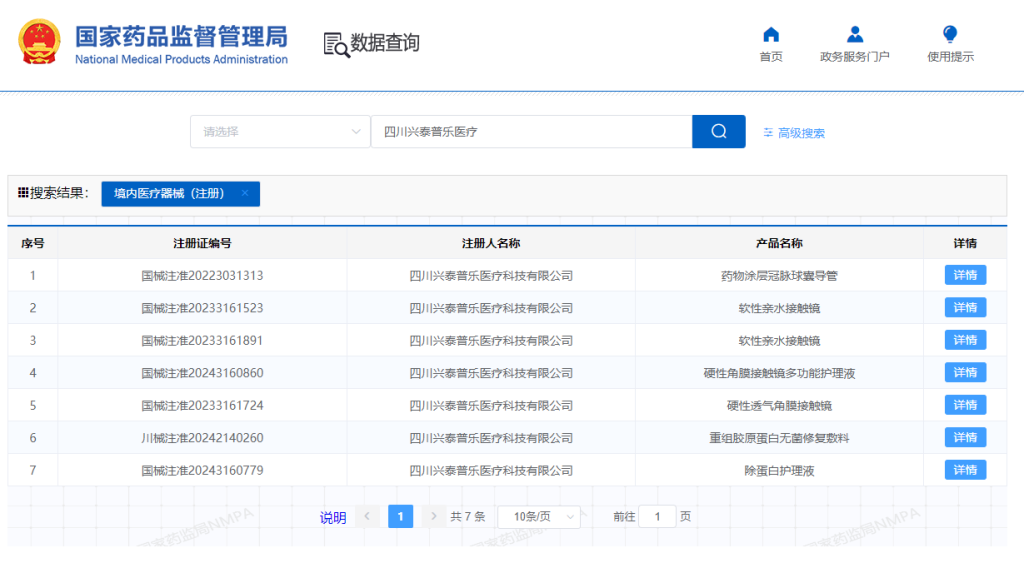Open 详情 for 重组胶原蛋白无菌修复敷料

click(x=965, y=438)
